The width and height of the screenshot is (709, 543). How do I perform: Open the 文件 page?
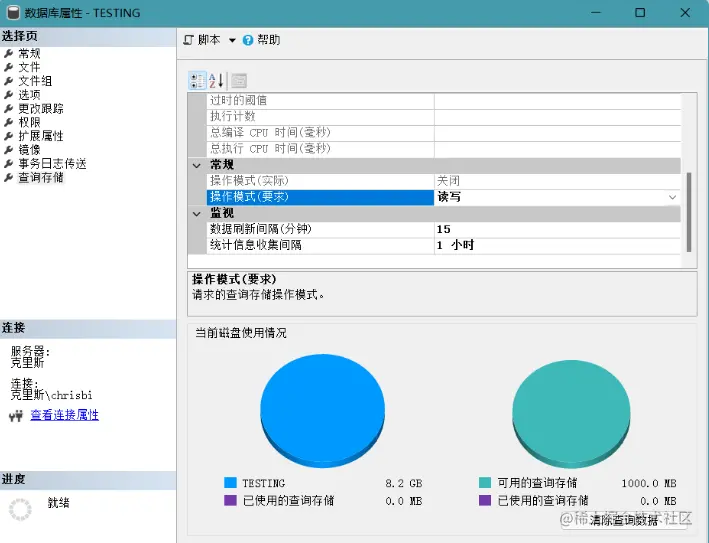click(x=29, y=67)
